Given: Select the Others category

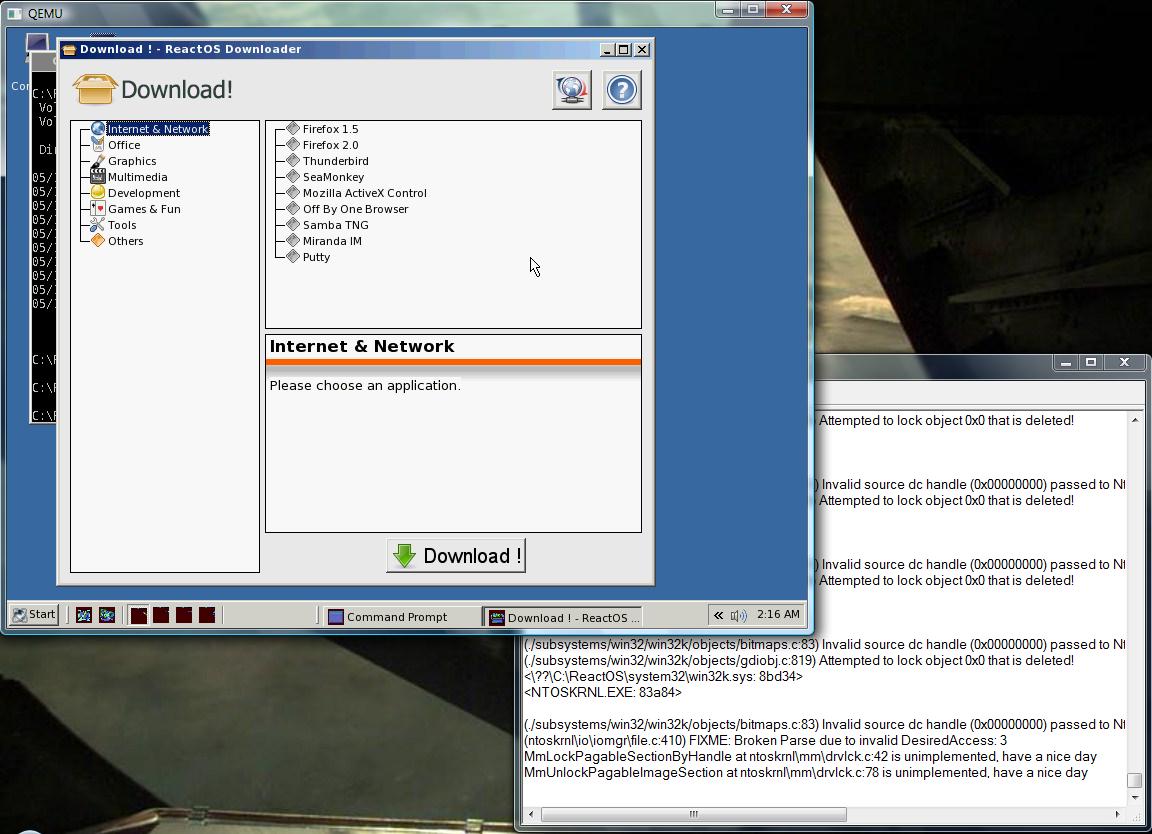Looking at the screenshot, I should click(125, 241).
